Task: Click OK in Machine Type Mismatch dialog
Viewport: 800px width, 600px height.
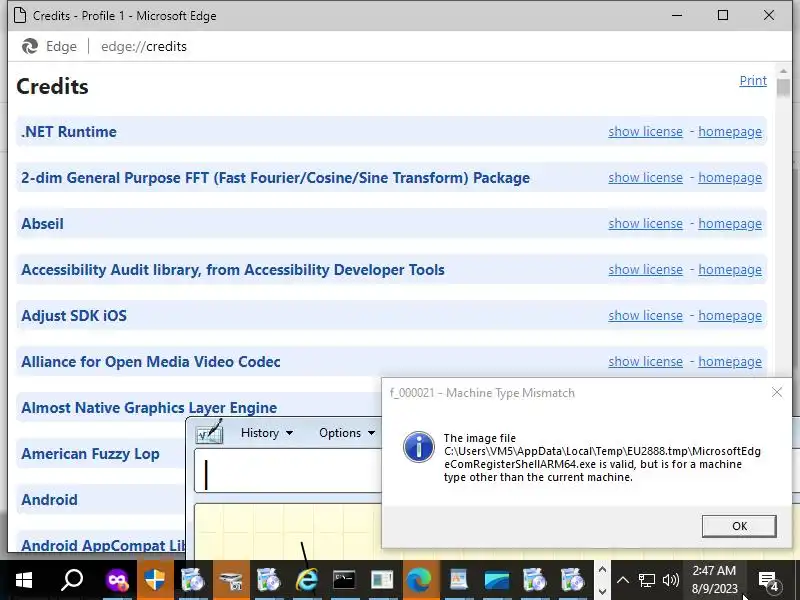Action: click(739, 526)
